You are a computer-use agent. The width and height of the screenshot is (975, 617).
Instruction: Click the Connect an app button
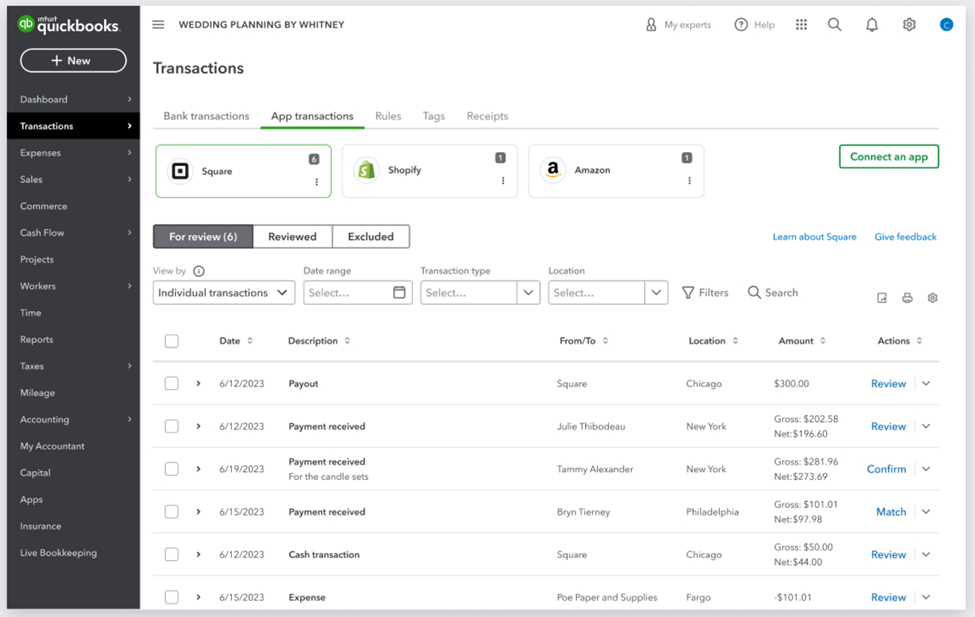coord(888,157)
